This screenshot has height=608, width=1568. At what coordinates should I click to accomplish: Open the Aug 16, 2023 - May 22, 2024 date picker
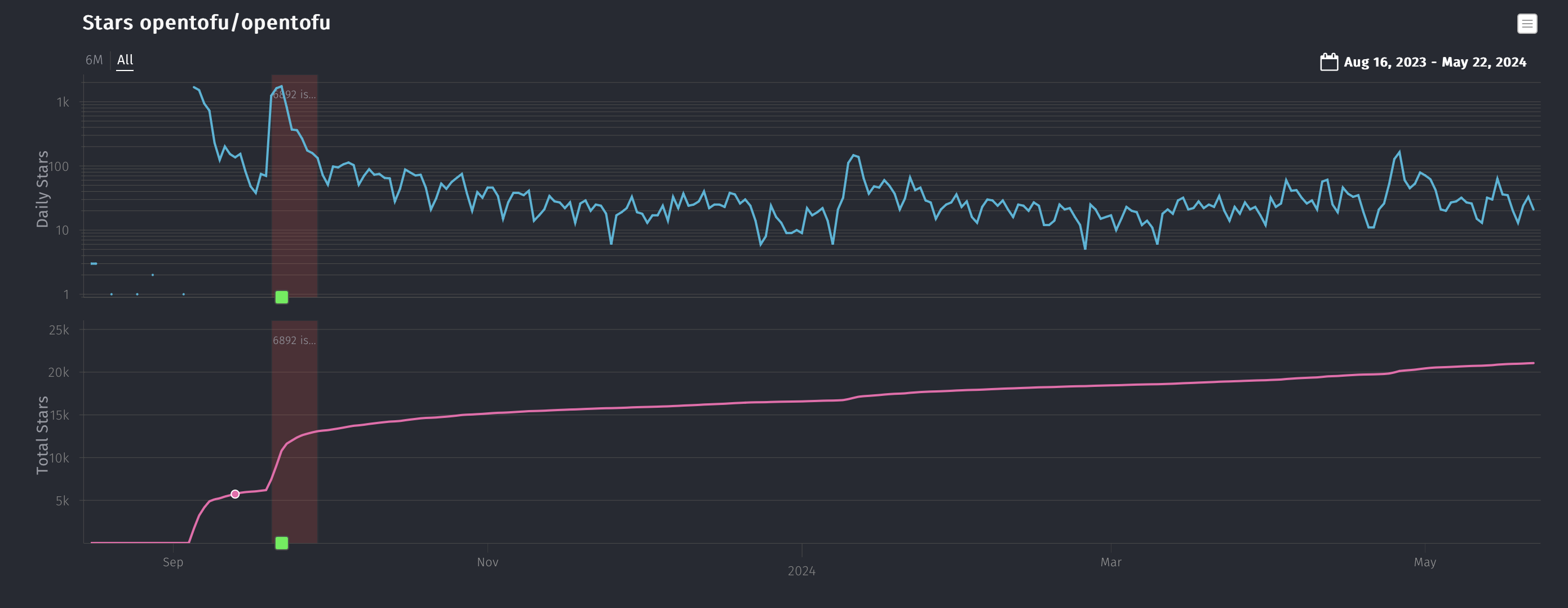[1434, 62]
